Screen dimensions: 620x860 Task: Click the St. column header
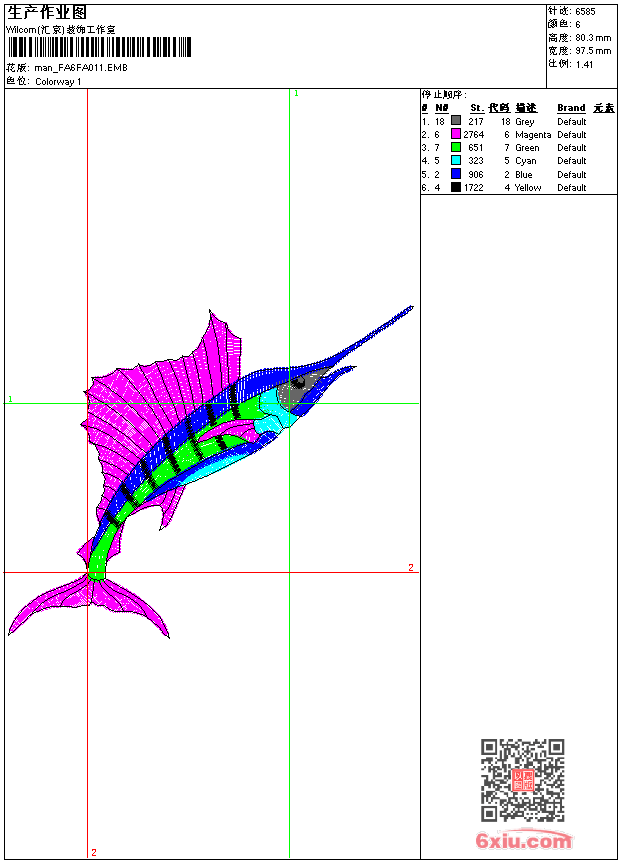pyautogui.click(x=477, y=108)
